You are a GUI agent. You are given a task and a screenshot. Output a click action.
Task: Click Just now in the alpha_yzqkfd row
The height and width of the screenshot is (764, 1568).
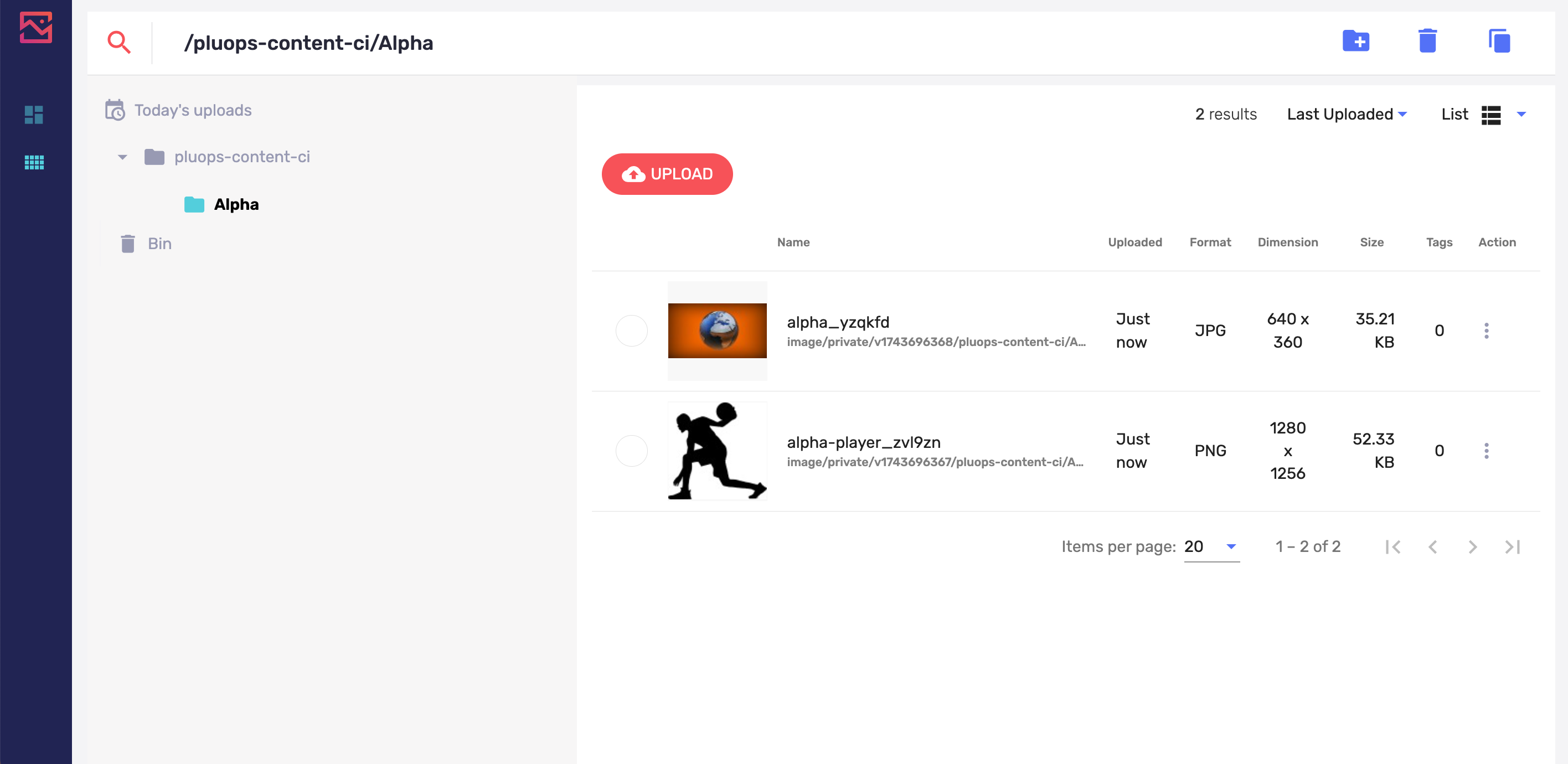(x=1132, y=331)
